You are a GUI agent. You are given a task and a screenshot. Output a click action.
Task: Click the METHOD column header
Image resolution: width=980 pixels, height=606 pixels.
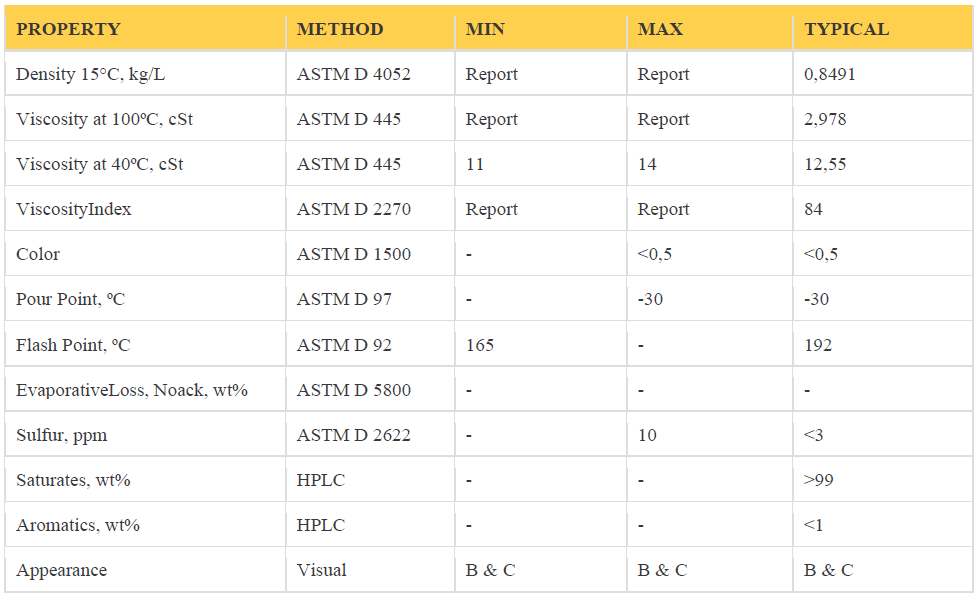[340, 29]
